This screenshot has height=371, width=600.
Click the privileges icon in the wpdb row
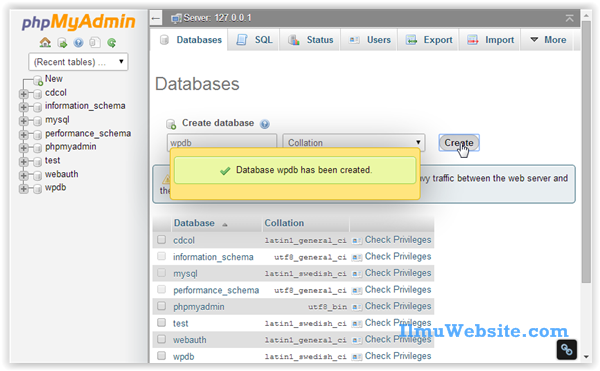(x=357, y=357)
